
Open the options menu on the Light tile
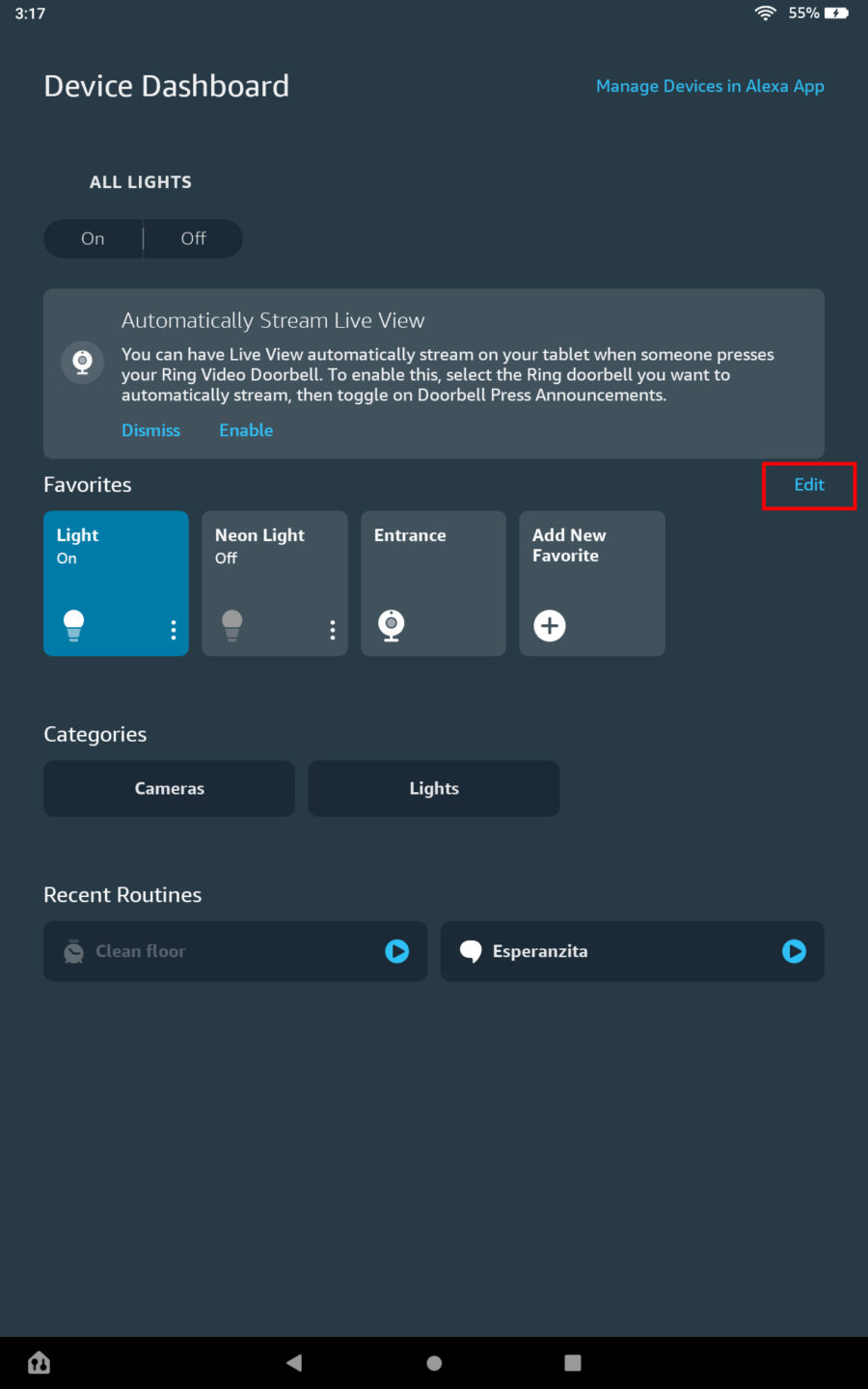click(x=173, y=629)
